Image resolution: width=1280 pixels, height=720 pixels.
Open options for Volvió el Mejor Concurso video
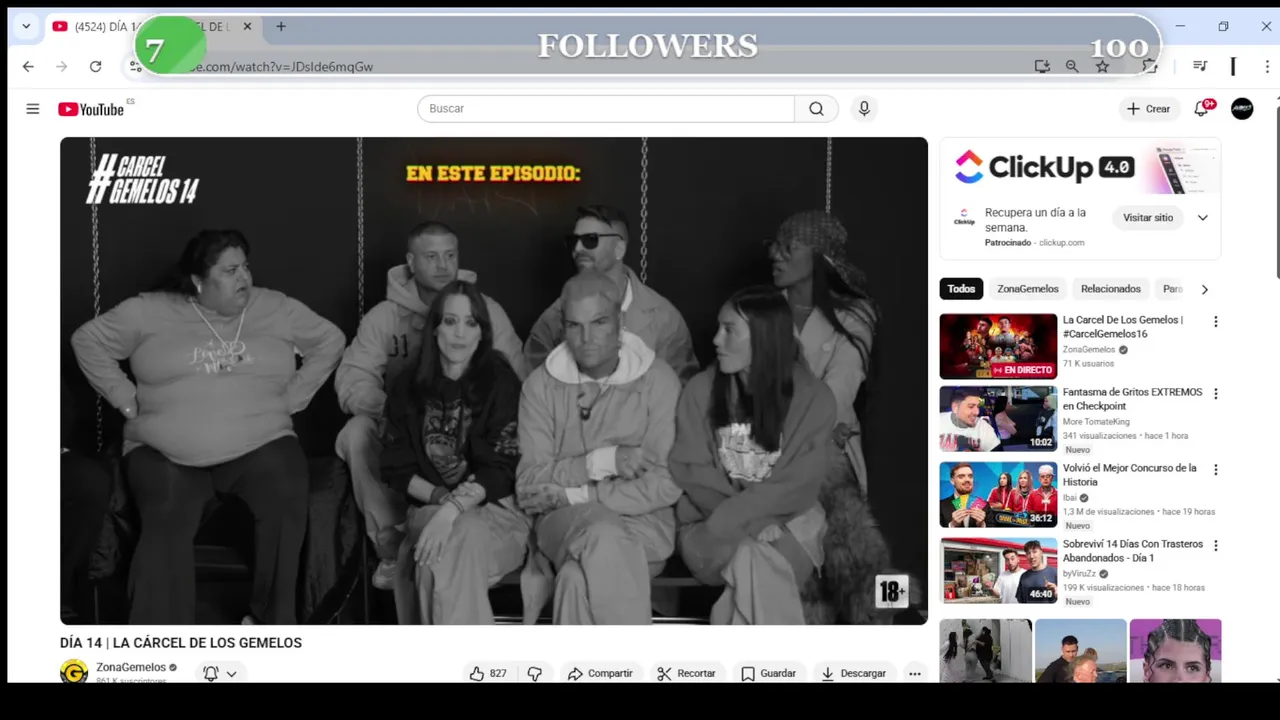pyautogui.click(x=1216, y=470)
